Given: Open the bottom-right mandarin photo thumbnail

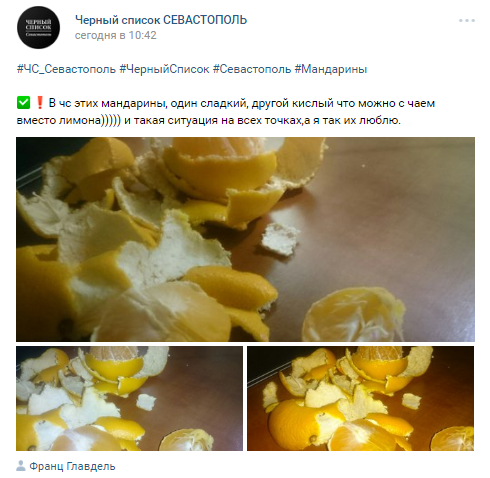Looking at the screenshot, I should 360,398.
